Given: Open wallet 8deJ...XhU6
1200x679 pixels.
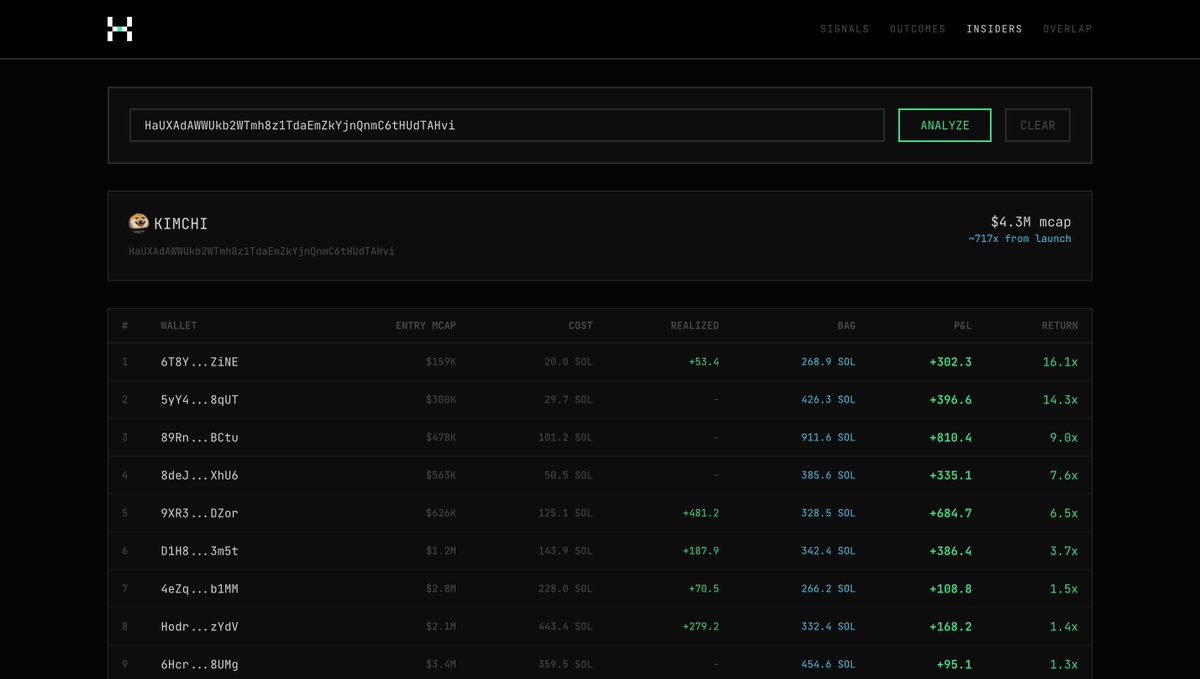Looking at the screenshot, I should pos(199,476).
